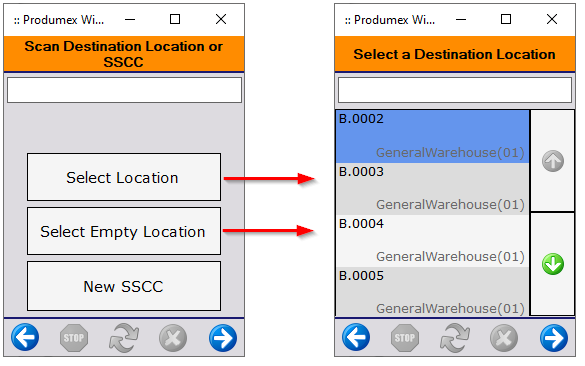
Task: Go back using left window blue arrow
Action: [x=25, y=338]
